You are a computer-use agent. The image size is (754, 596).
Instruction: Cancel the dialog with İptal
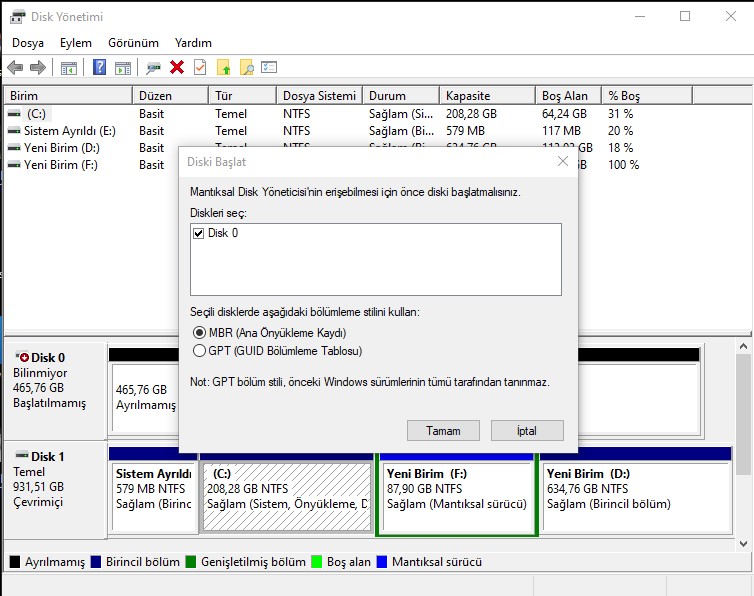[527, 431]
